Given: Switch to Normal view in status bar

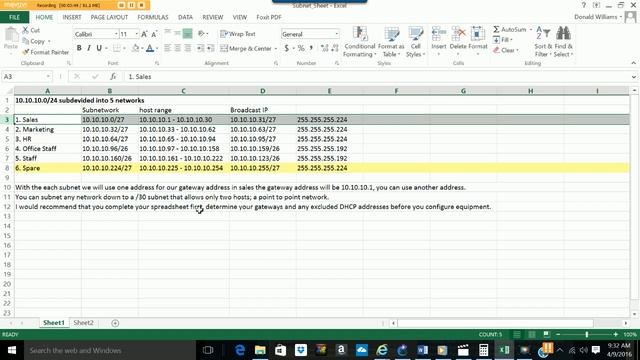Looking at the screenshot, I should click(517, 334).
